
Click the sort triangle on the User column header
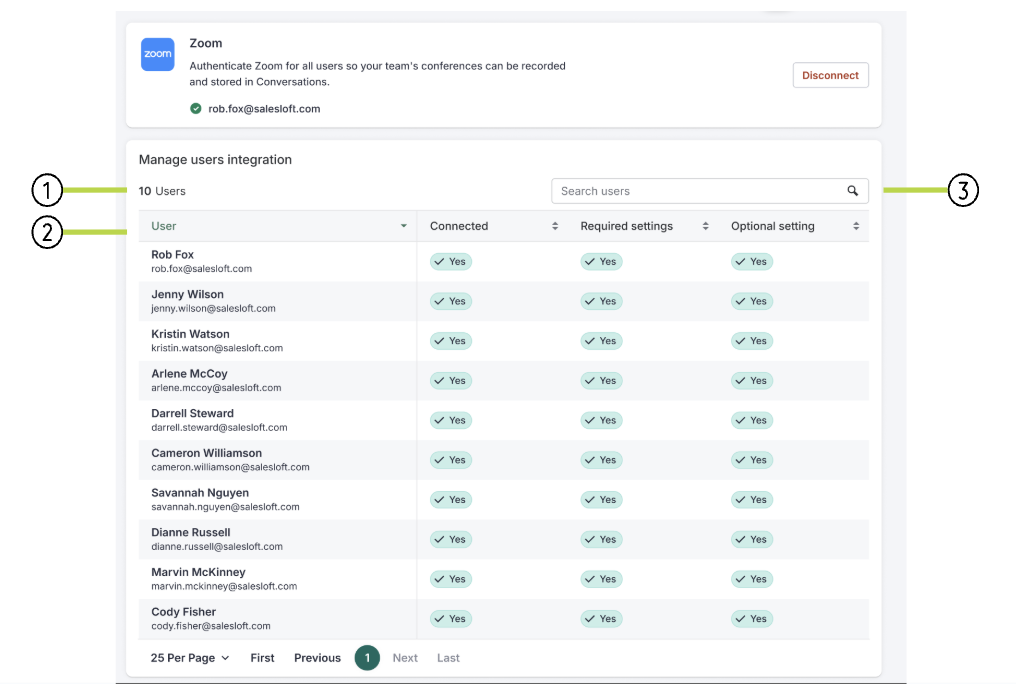tap(404, 225)
